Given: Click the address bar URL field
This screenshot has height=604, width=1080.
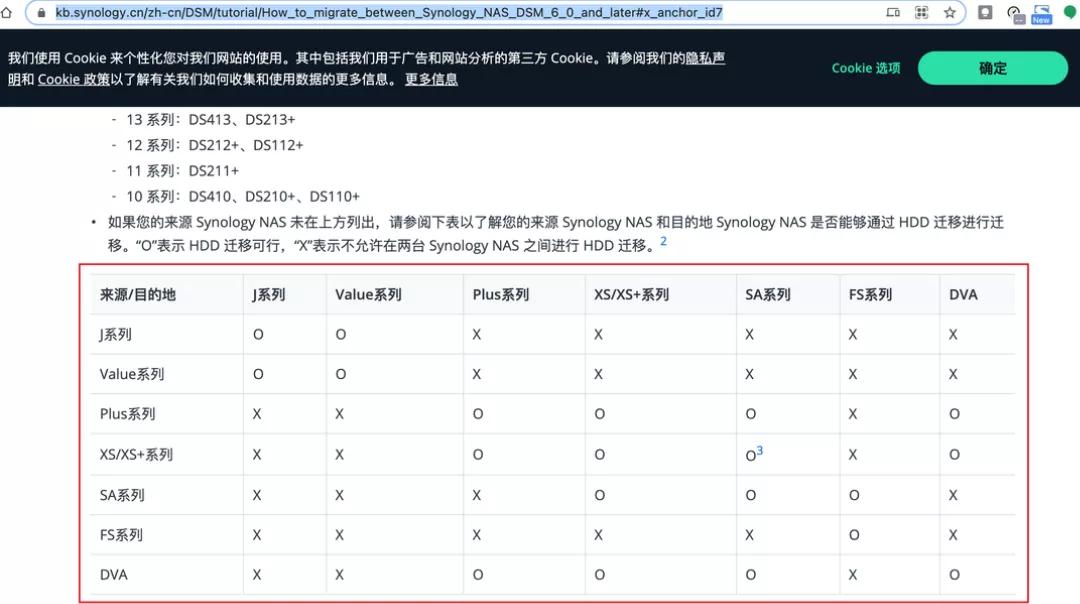Looking at the screenshot, I should [400, 12].
